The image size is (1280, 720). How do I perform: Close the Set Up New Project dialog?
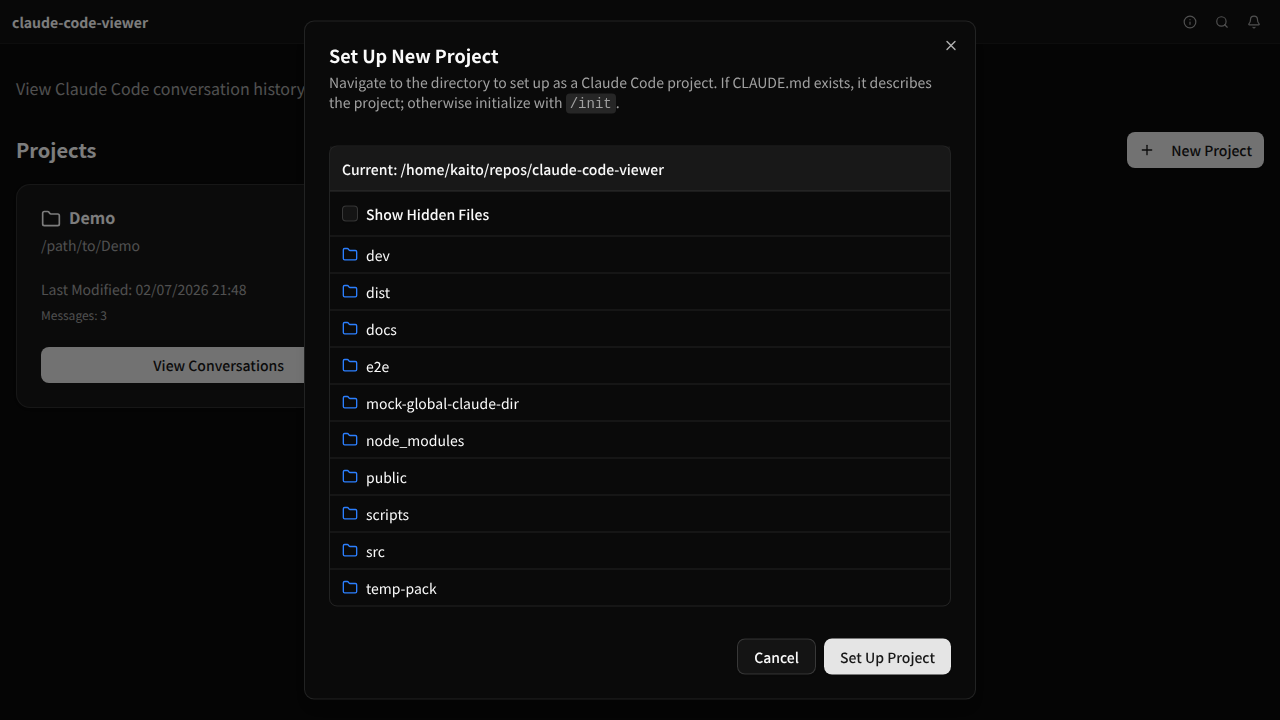950,45
